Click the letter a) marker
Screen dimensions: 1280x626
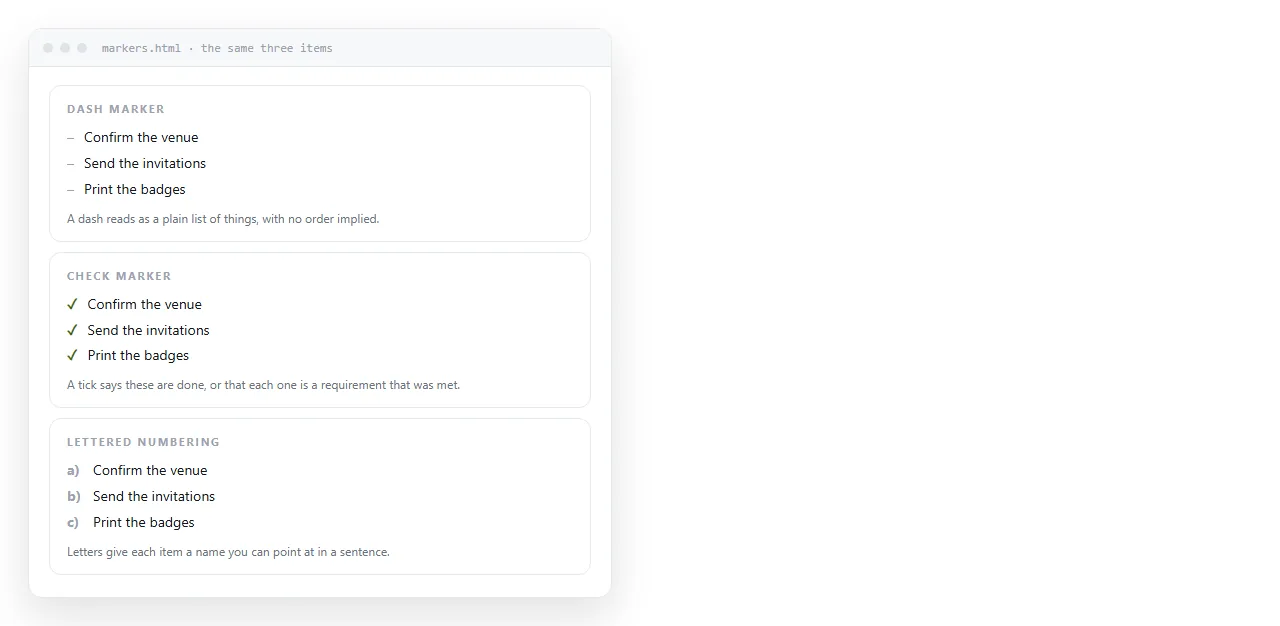pyautogui.click(x=73, y=470)
